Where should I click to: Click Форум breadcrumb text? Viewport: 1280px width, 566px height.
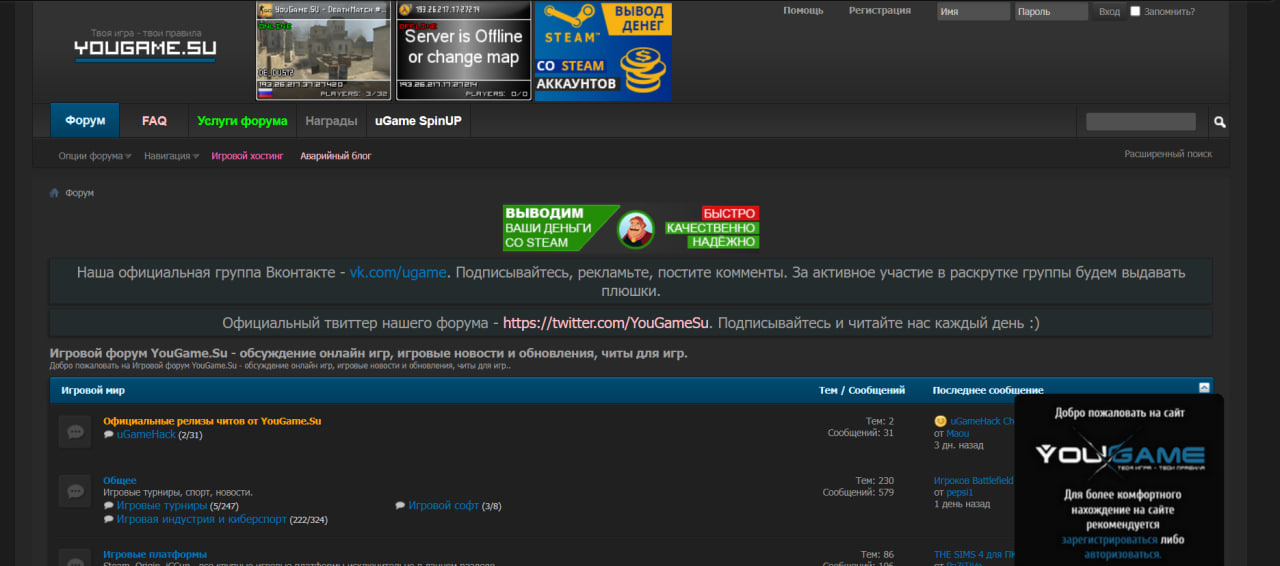(x=80, y=193)
